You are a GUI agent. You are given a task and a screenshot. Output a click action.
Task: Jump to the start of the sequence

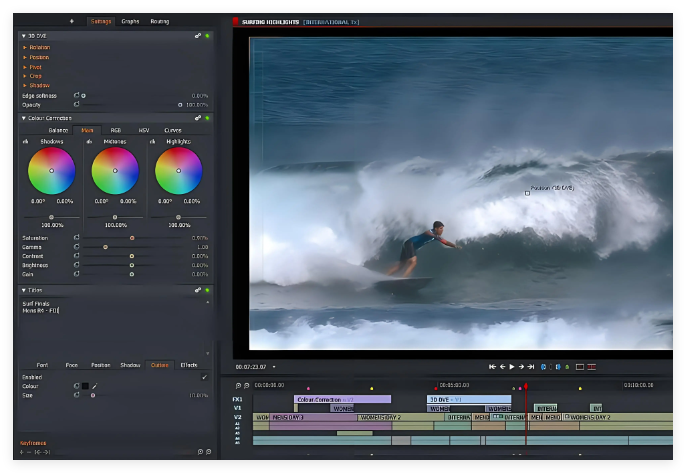click(492, 367)
